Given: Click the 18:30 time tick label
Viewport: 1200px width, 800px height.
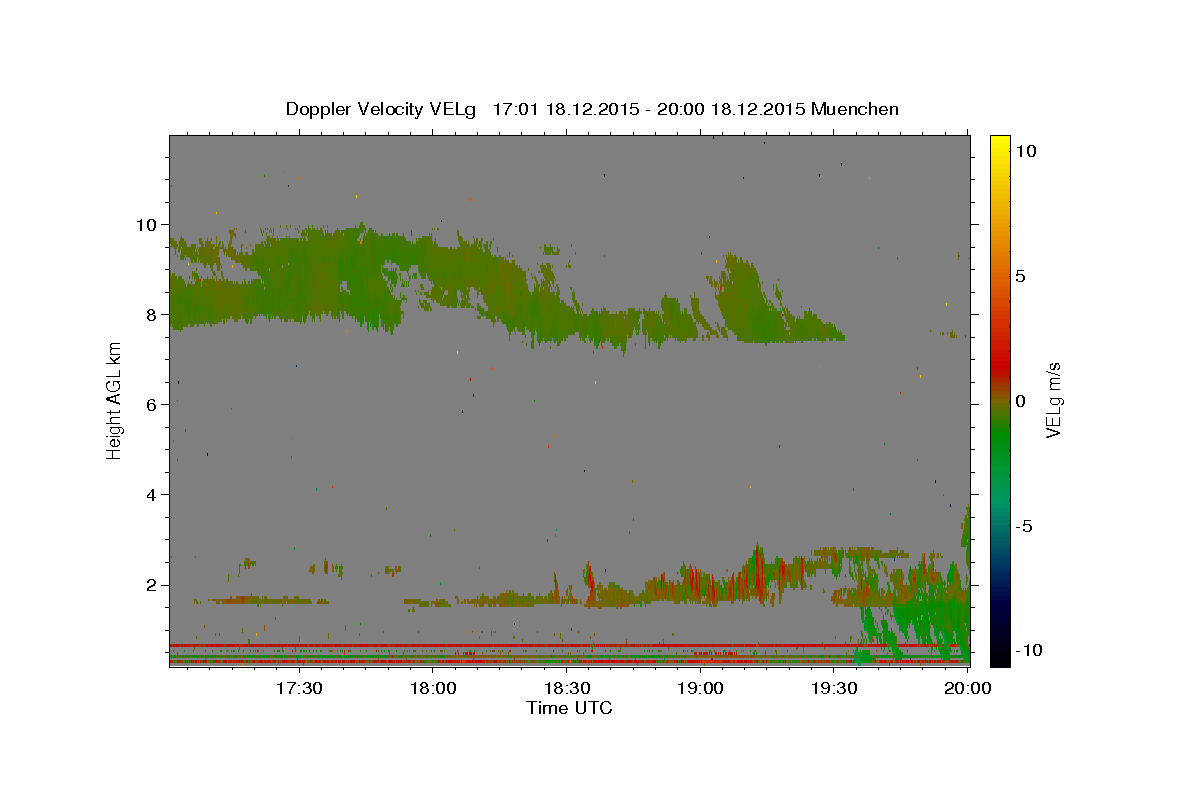Looking at the screenshot, I should [567, 688].
